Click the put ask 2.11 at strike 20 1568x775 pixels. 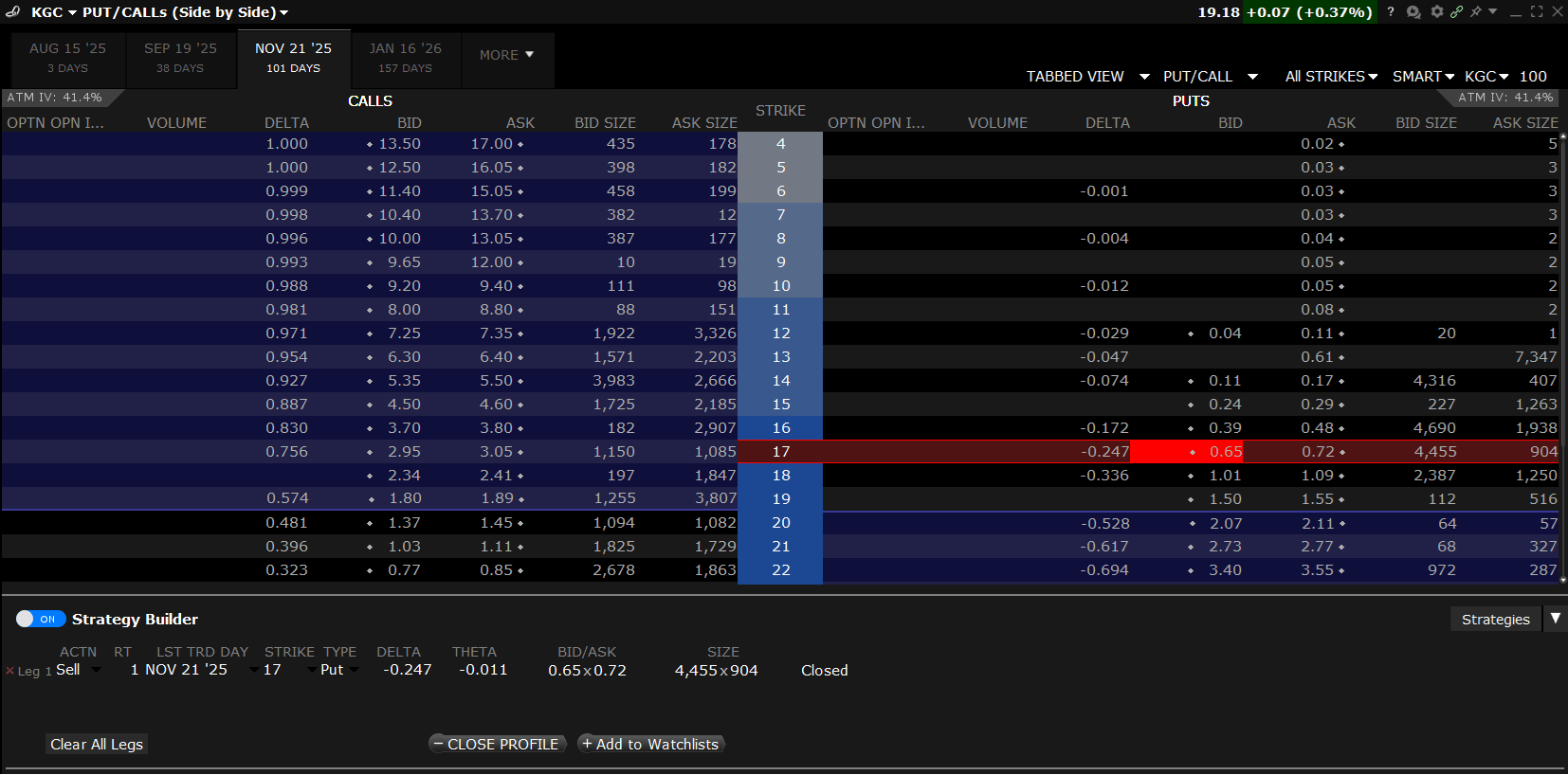click(x=1318, y=523)
